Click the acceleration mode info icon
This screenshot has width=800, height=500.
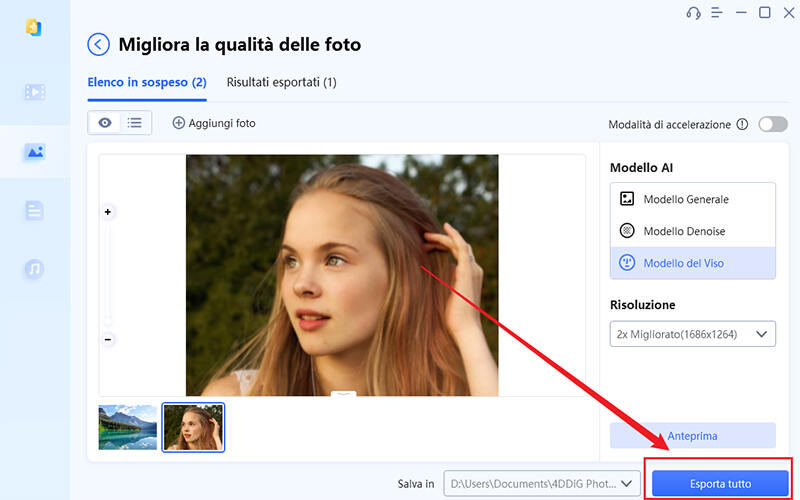742,125
